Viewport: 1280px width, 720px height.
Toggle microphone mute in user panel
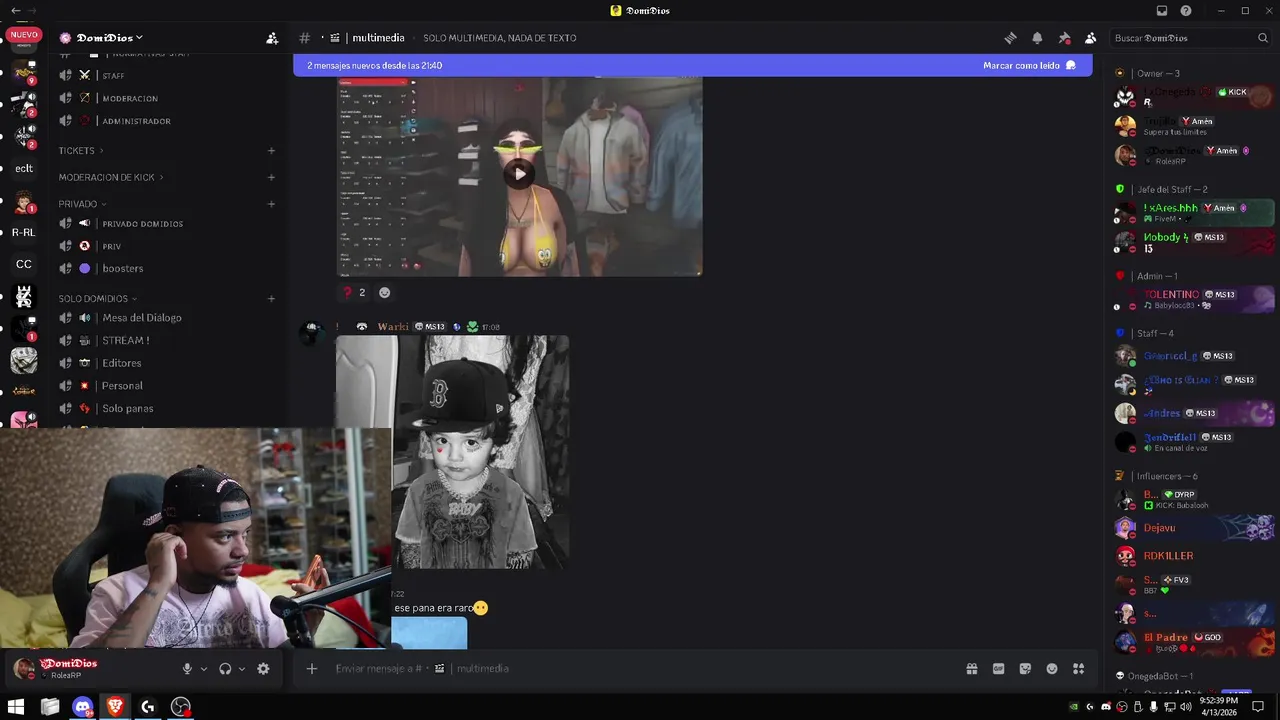coord(187,669)
